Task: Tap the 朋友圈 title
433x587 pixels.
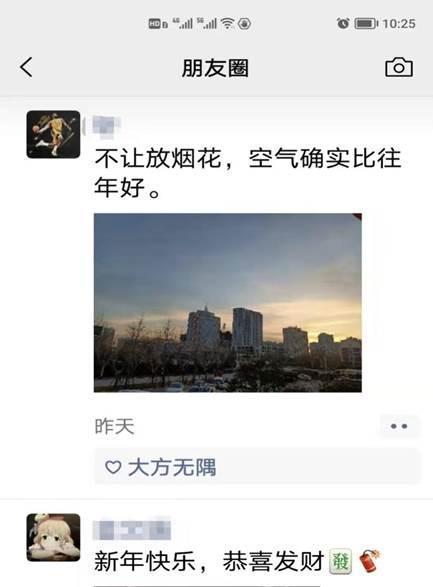Action: point(215,68)
